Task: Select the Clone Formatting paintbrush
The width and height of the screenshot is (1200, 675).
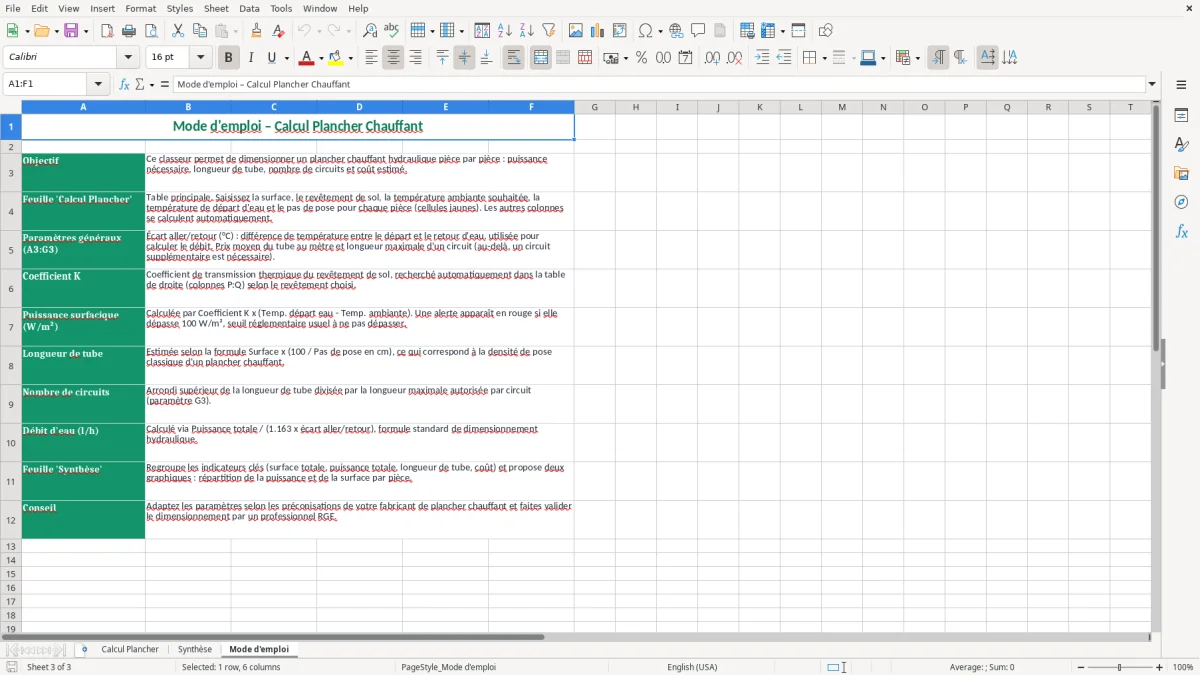Action: click(256, 31)
